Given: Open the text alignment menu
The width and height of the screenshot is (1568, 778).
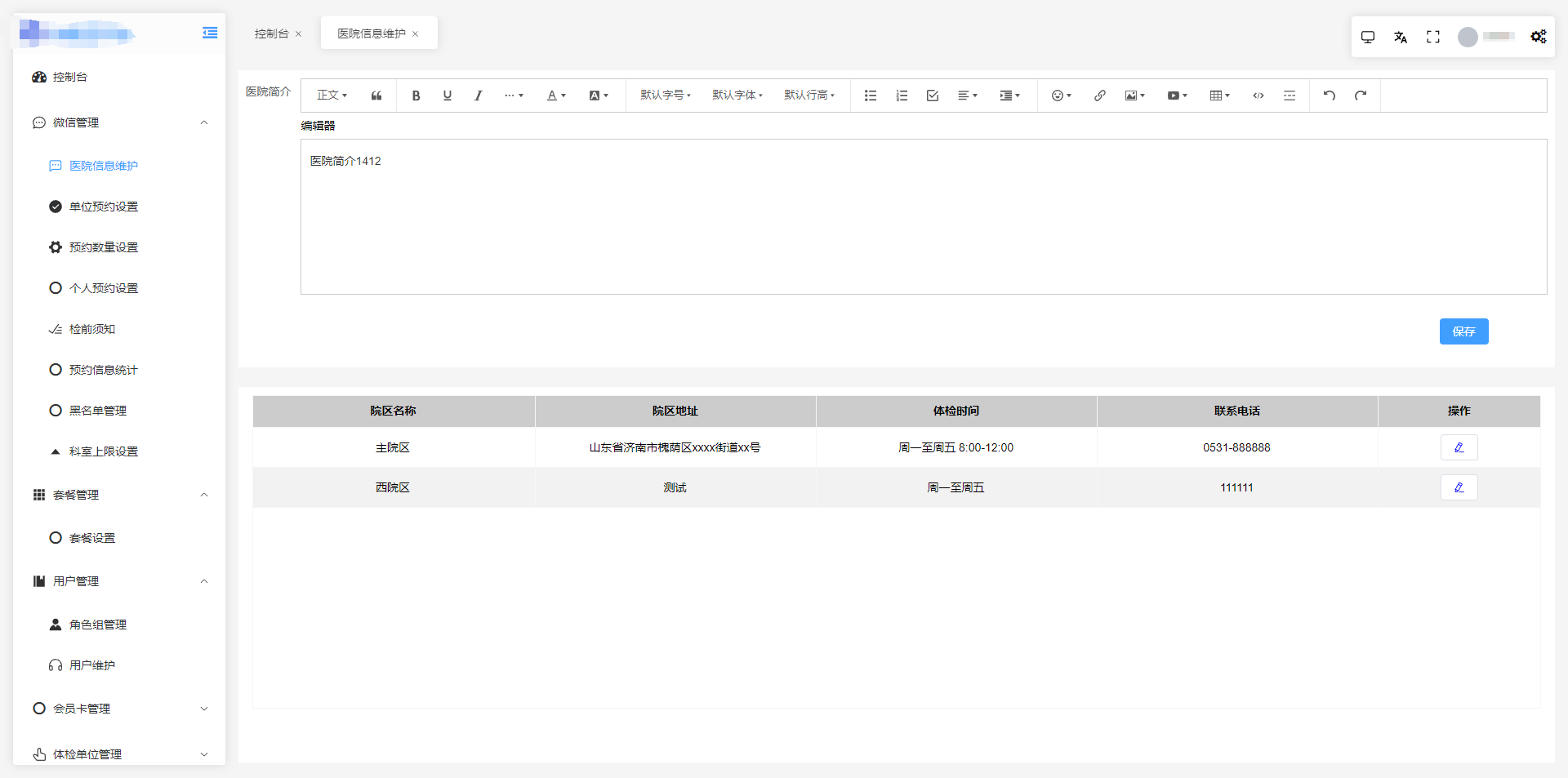Looking at the screenshot, I should 968,96.
